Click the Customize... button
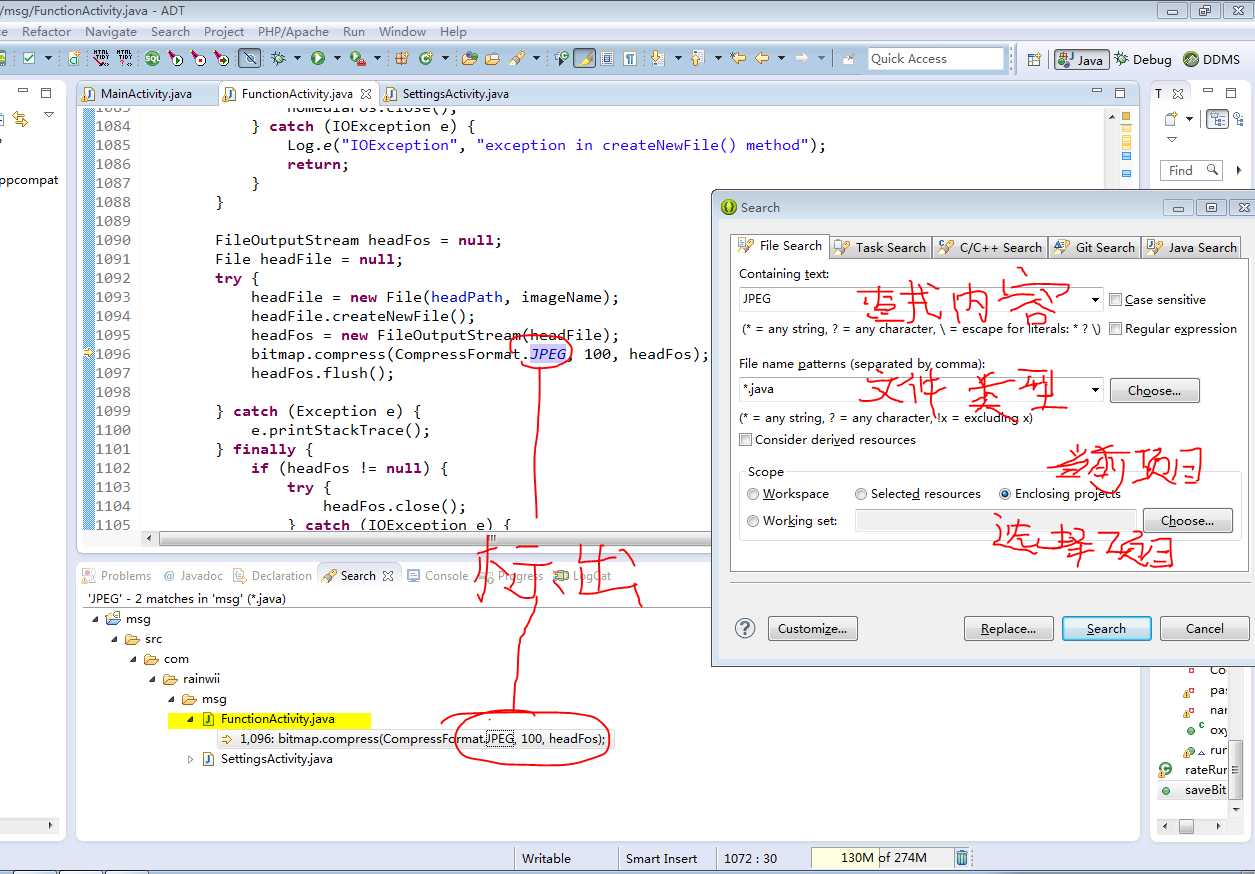This screenshot has width=1255, height=874. coord(812,628)
